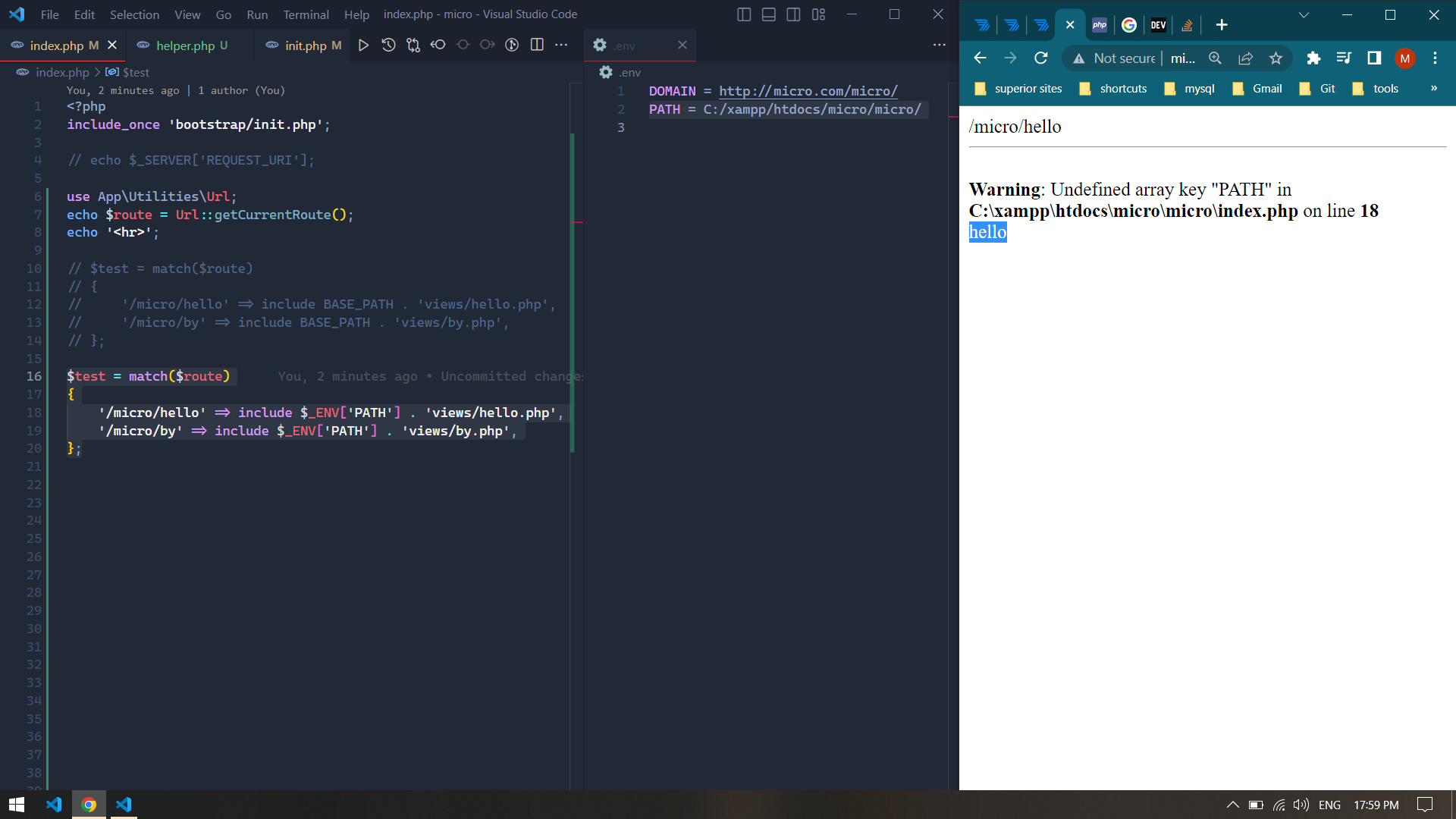Image resolution: width=1456 pixels, height=819 pixels.
Task: Open the customize layout icon in title bar
Action: pos(818,14)
